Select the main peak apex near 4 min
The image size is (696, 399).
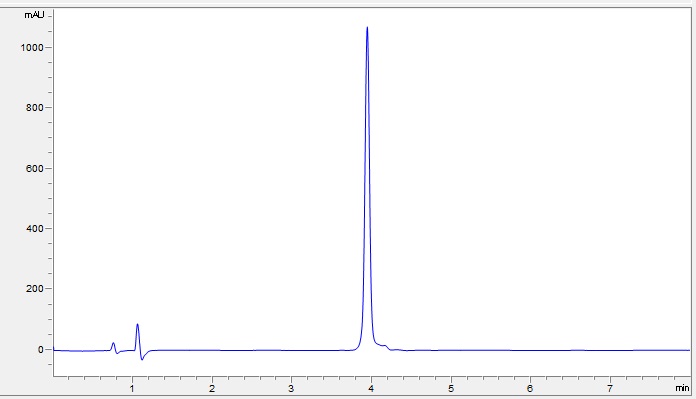(367, 28)
